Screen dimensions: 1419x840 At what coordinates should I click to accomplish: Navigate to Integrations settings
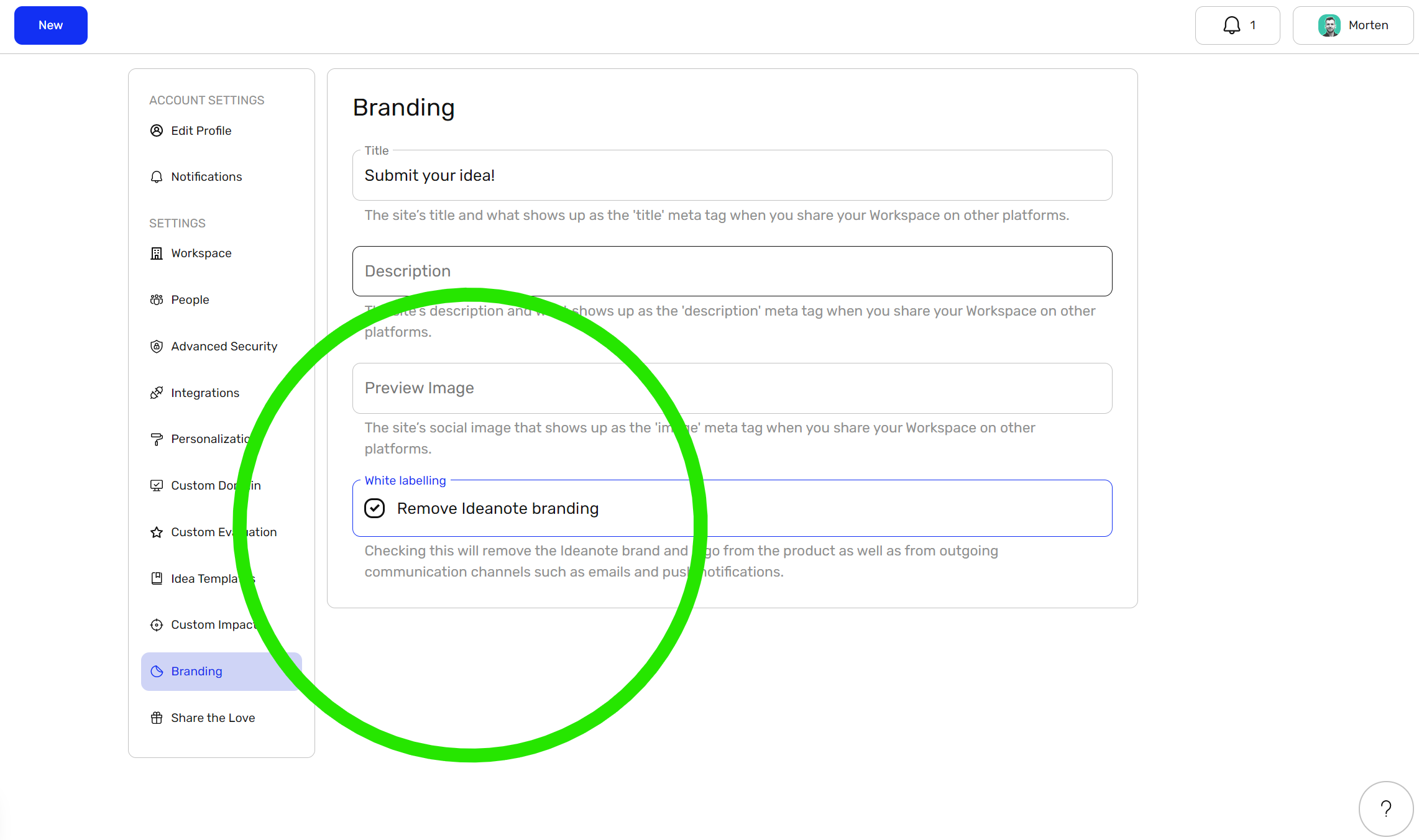221,393
